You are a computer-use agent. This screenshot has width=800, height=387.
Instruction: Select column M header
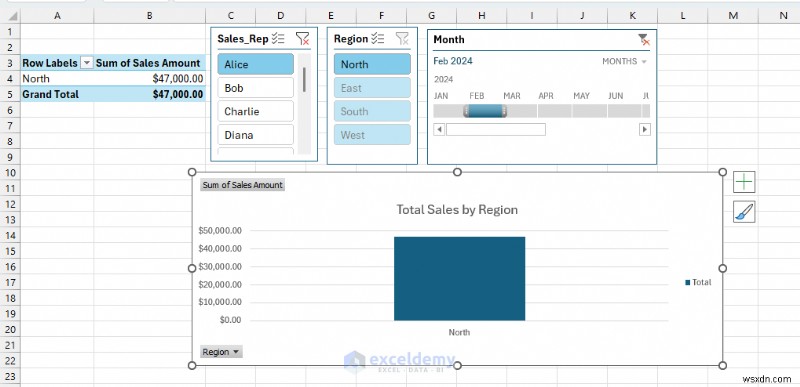click(x=733, y=16)
